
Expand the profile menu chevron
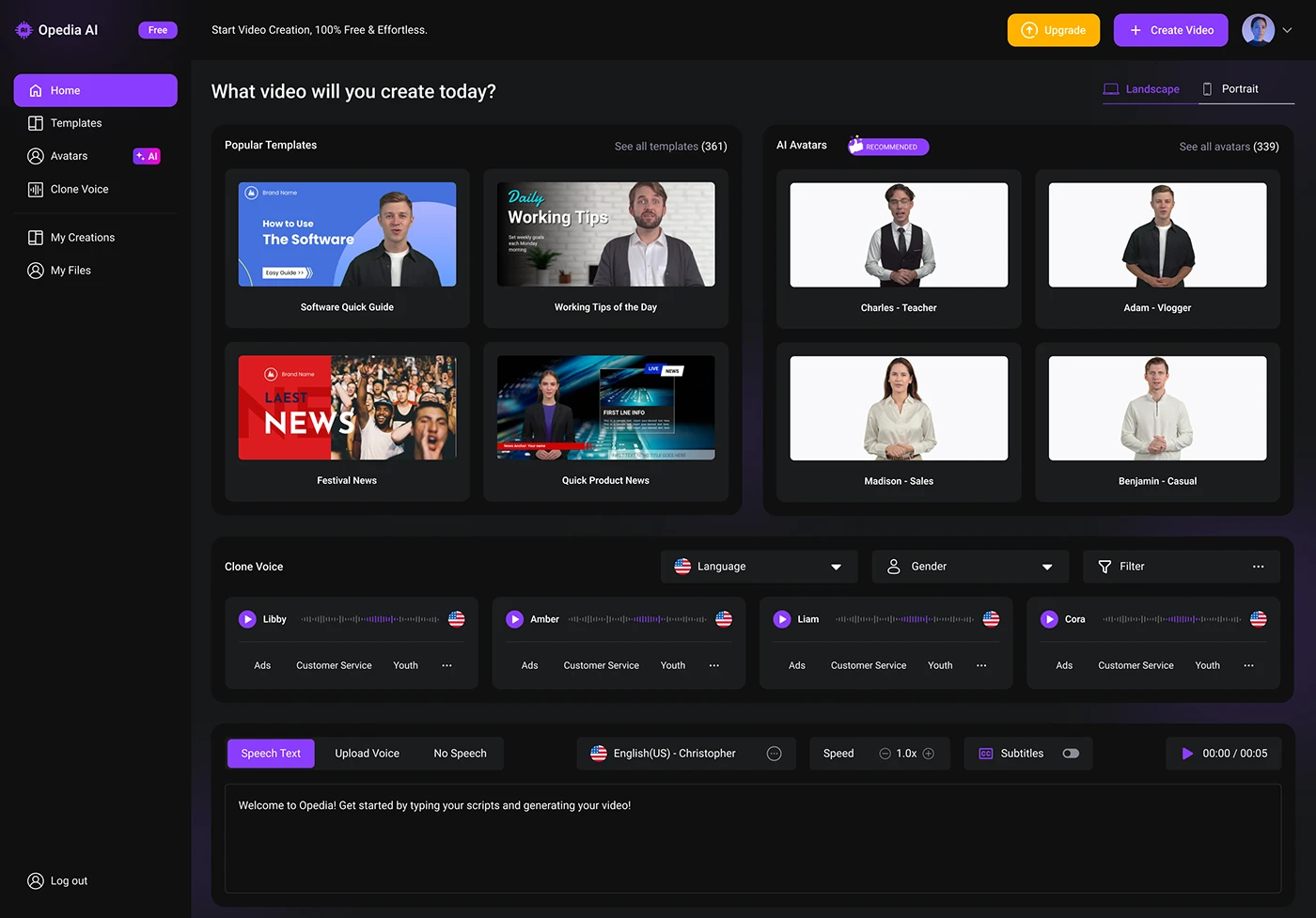pos(1288,30)
